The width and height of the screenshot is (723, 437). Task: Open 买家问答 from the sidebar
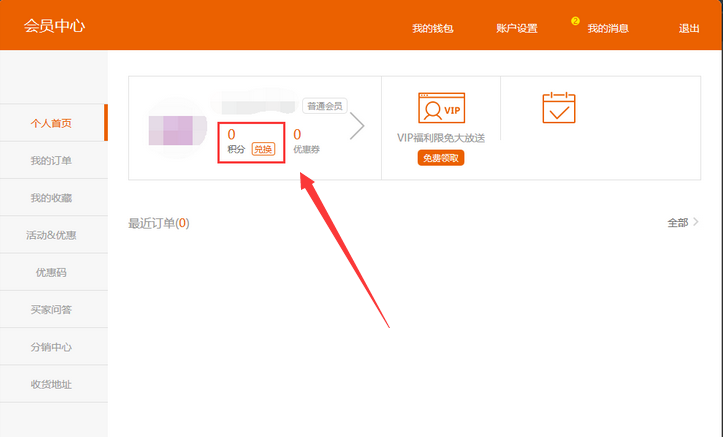pos(51,310)
